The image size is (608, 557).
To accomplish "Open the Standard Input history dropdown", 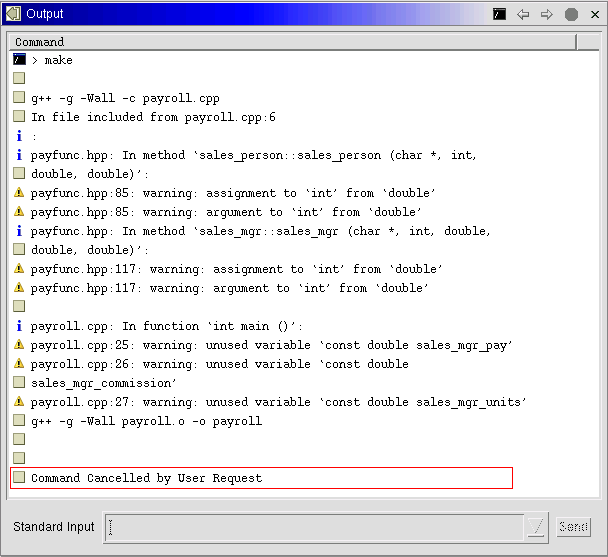I will pyautogui.click(x=537, y=527).
